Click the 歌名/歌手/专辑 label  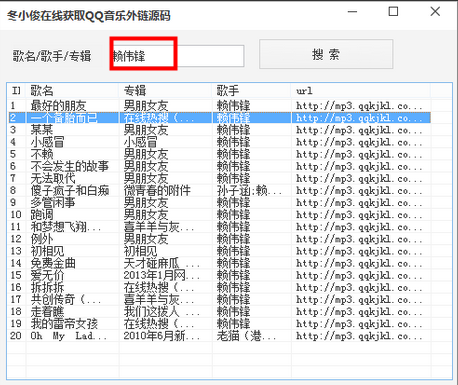pos(52,56)
